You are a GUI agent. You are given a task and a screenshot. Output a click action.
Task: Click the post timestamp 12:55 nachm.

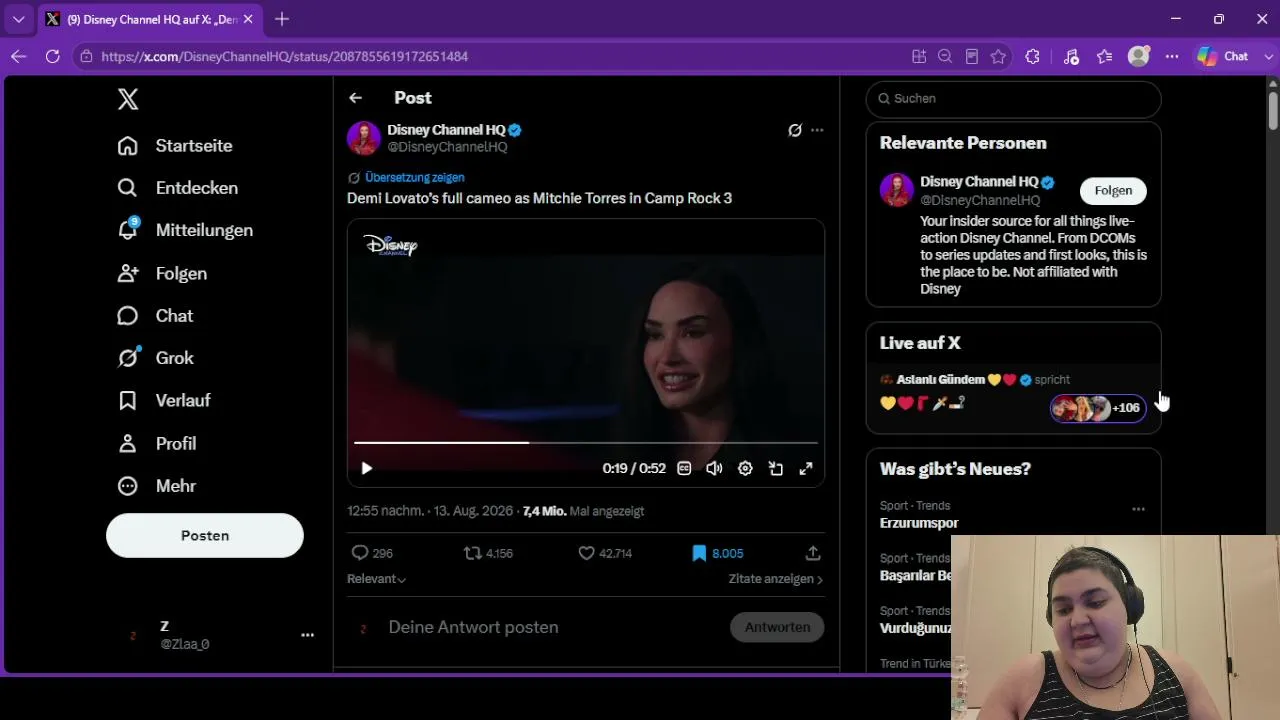[x=432, y=511]
